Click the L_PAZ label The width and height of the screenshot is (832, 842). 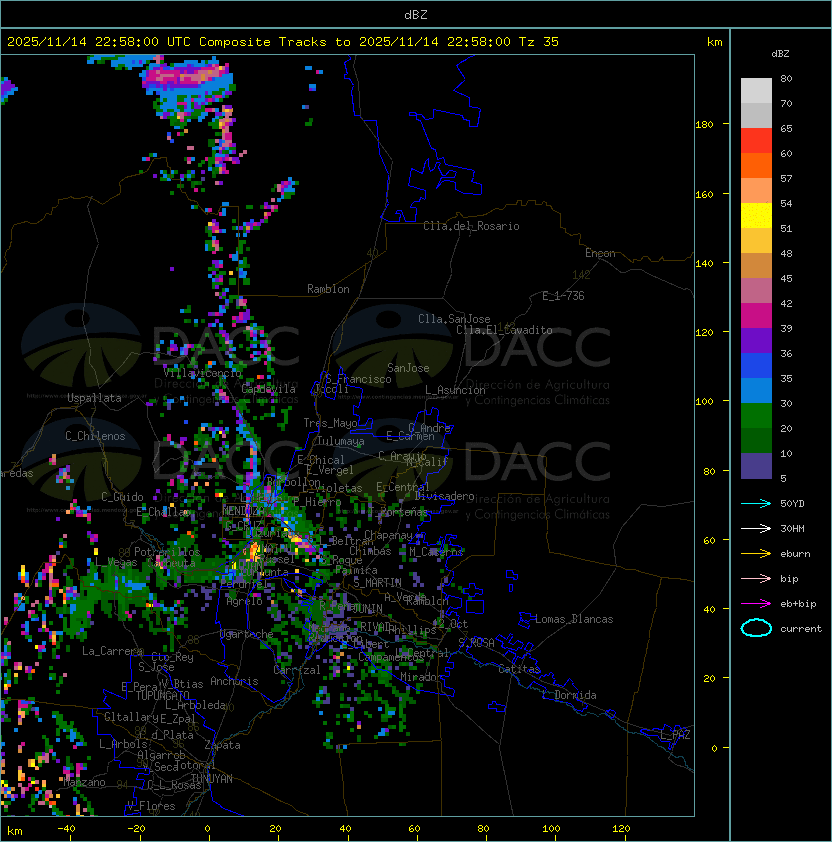tap(676, 735)
